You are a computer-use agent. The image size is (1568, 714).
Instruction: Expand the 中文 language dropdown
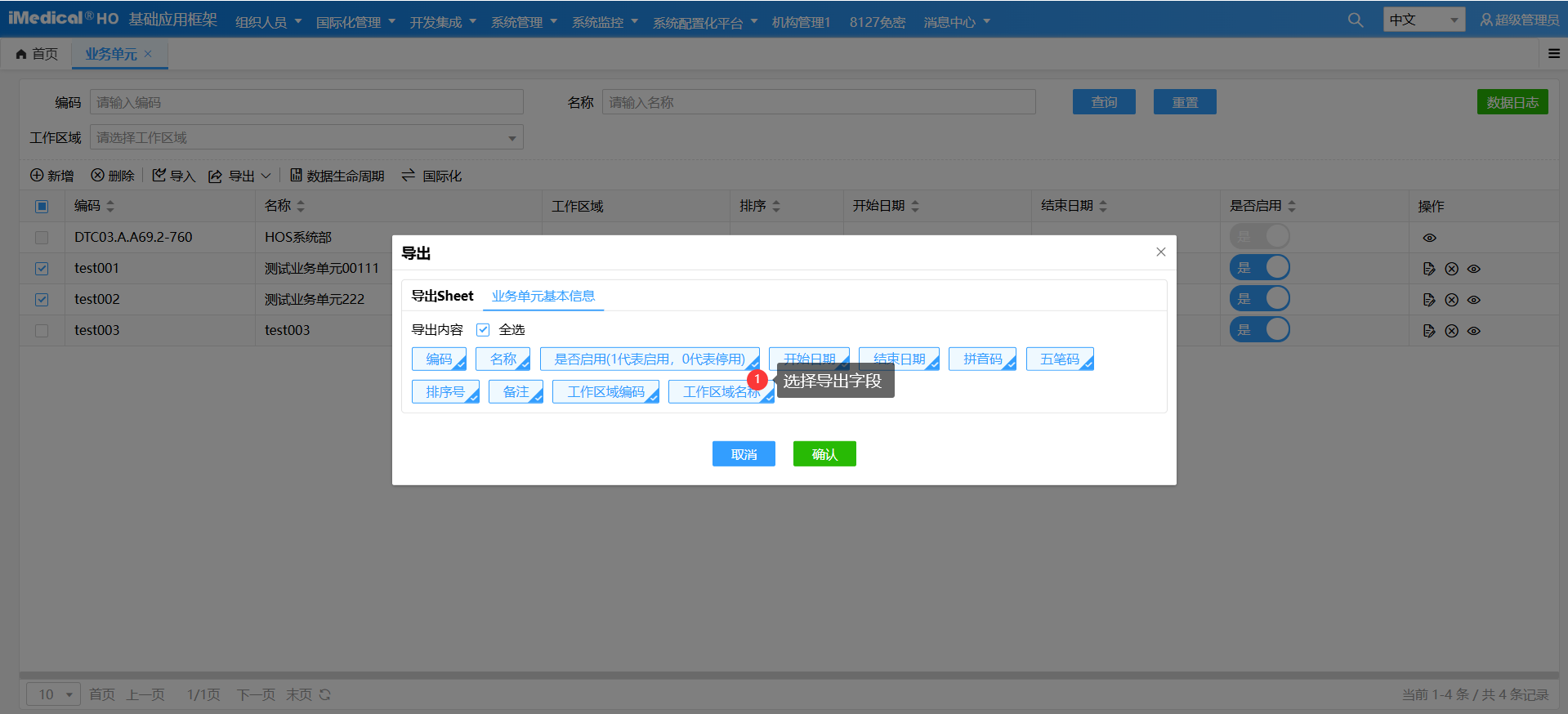click(1423, 20)
